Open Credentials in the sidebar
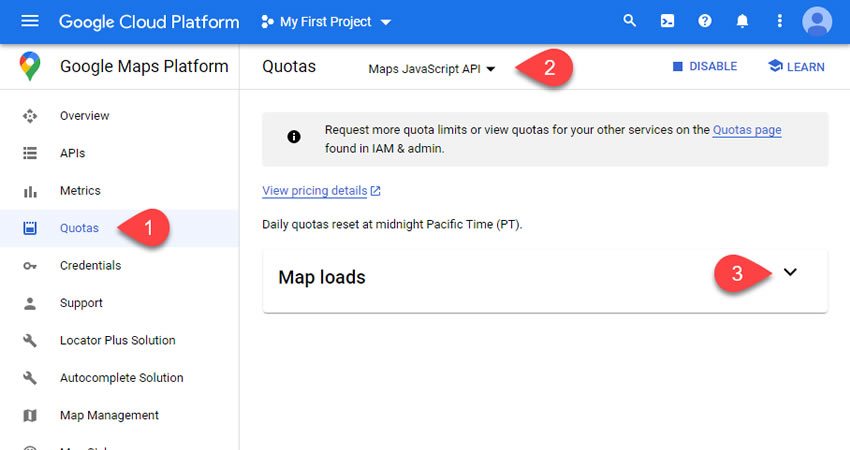The height and width of the screenshot is (450, 850). [x=90, y=266]
